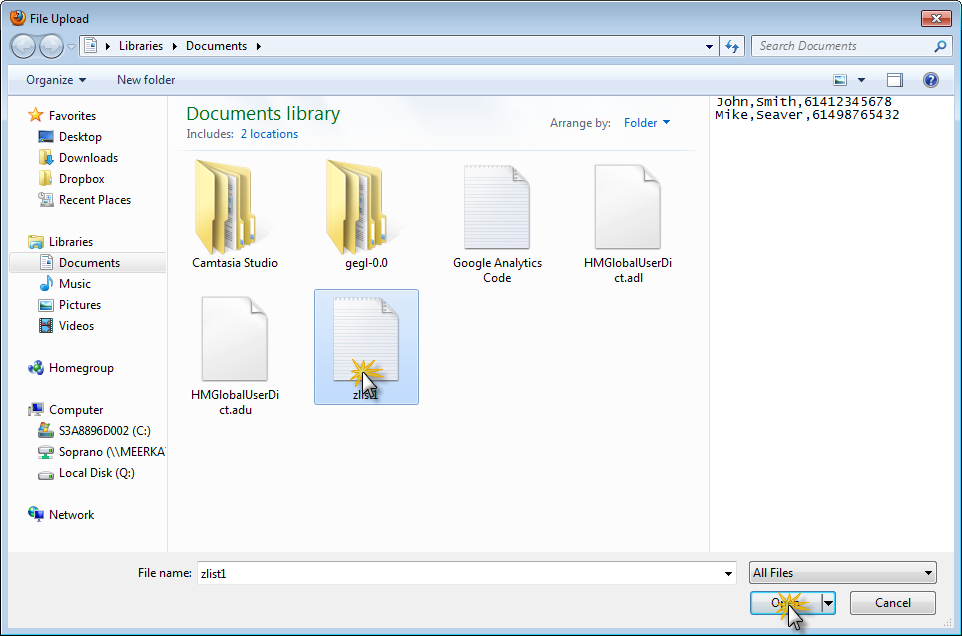
Task: Open the Organize dropdown menu
Action: pos(56,80)
